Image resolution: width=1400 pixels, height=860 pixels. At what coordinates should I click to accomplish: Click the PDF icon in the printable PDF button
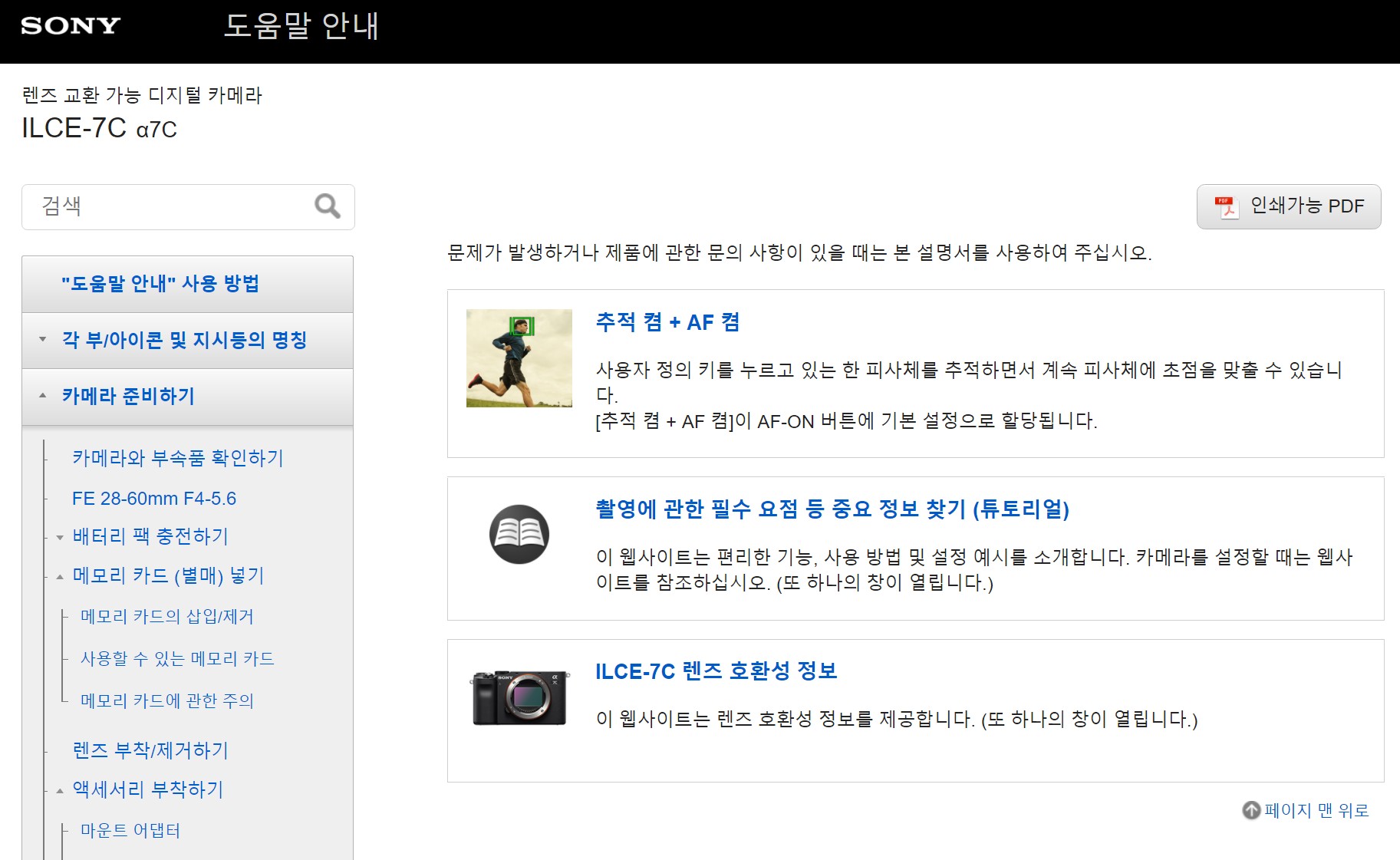coord(1226,206)
